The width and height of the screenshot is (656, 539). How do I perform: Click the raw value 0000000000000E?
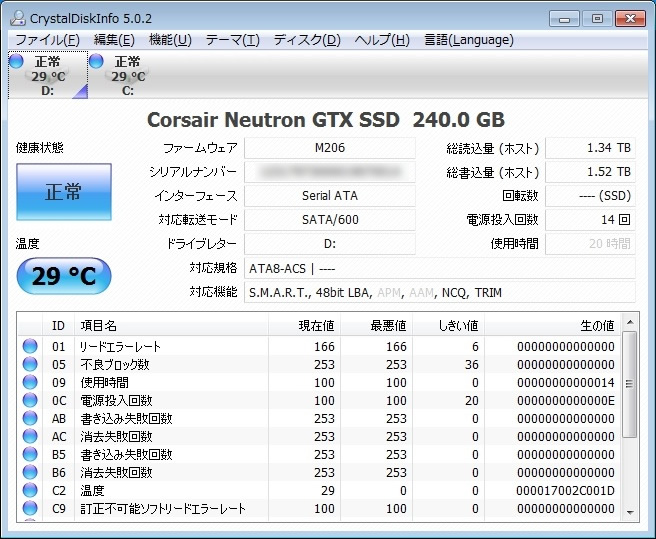click(x=566, y=400)
